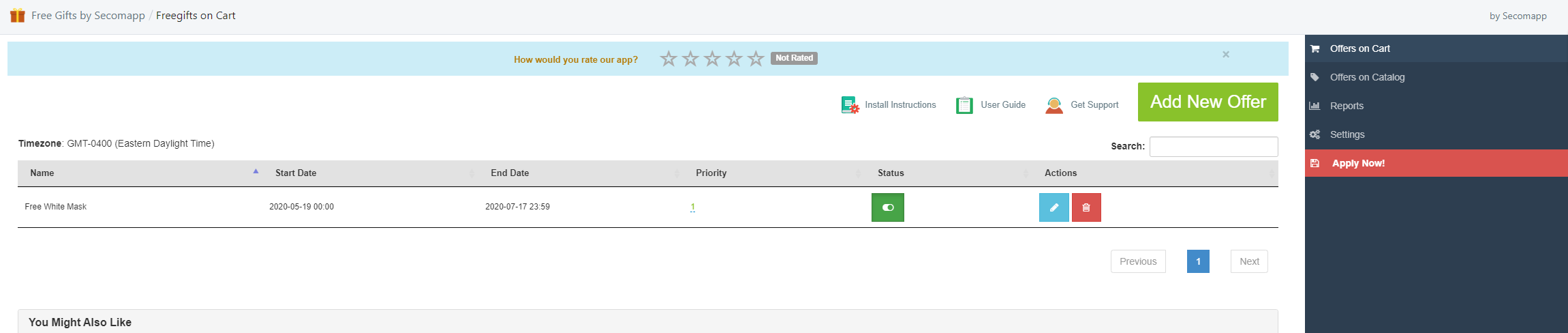Click the edit pencil icon for Free White Mask
Screen dimensions: 1568x333
[x=1054, y=207]
